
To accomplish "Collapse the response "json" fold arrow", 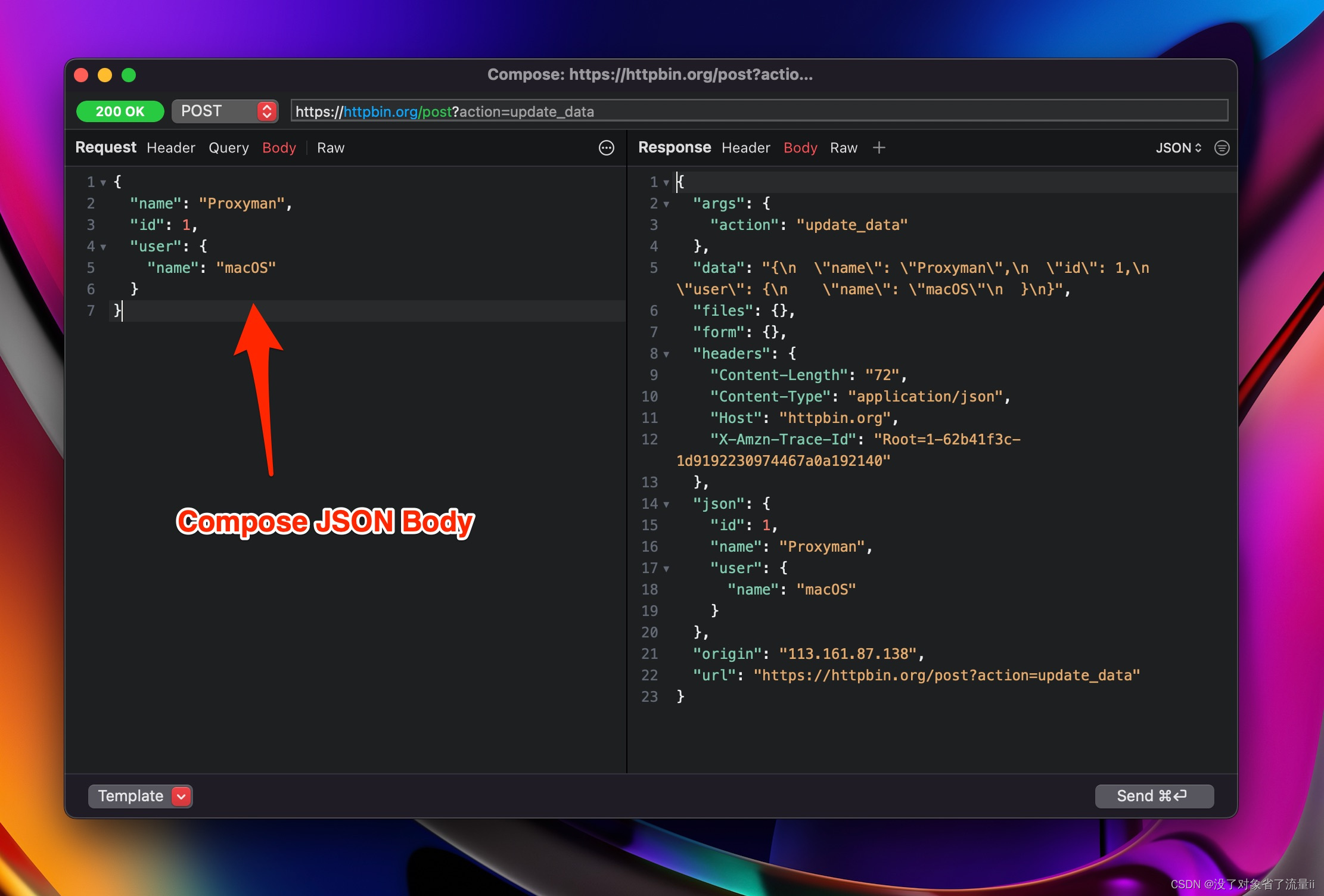I will tap(666, 505).
